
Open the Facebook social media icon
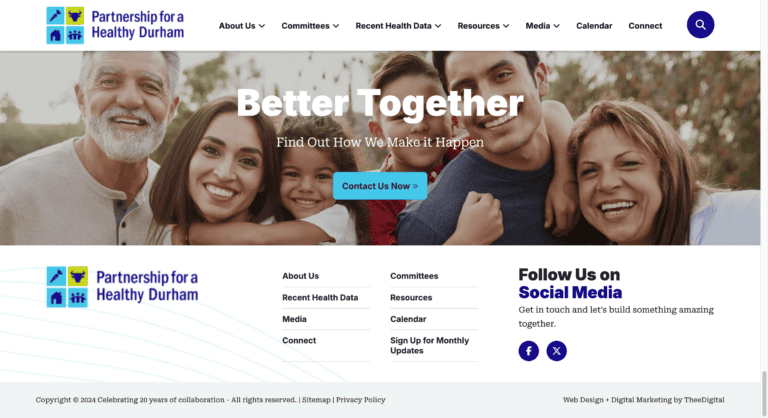(528, 351)
